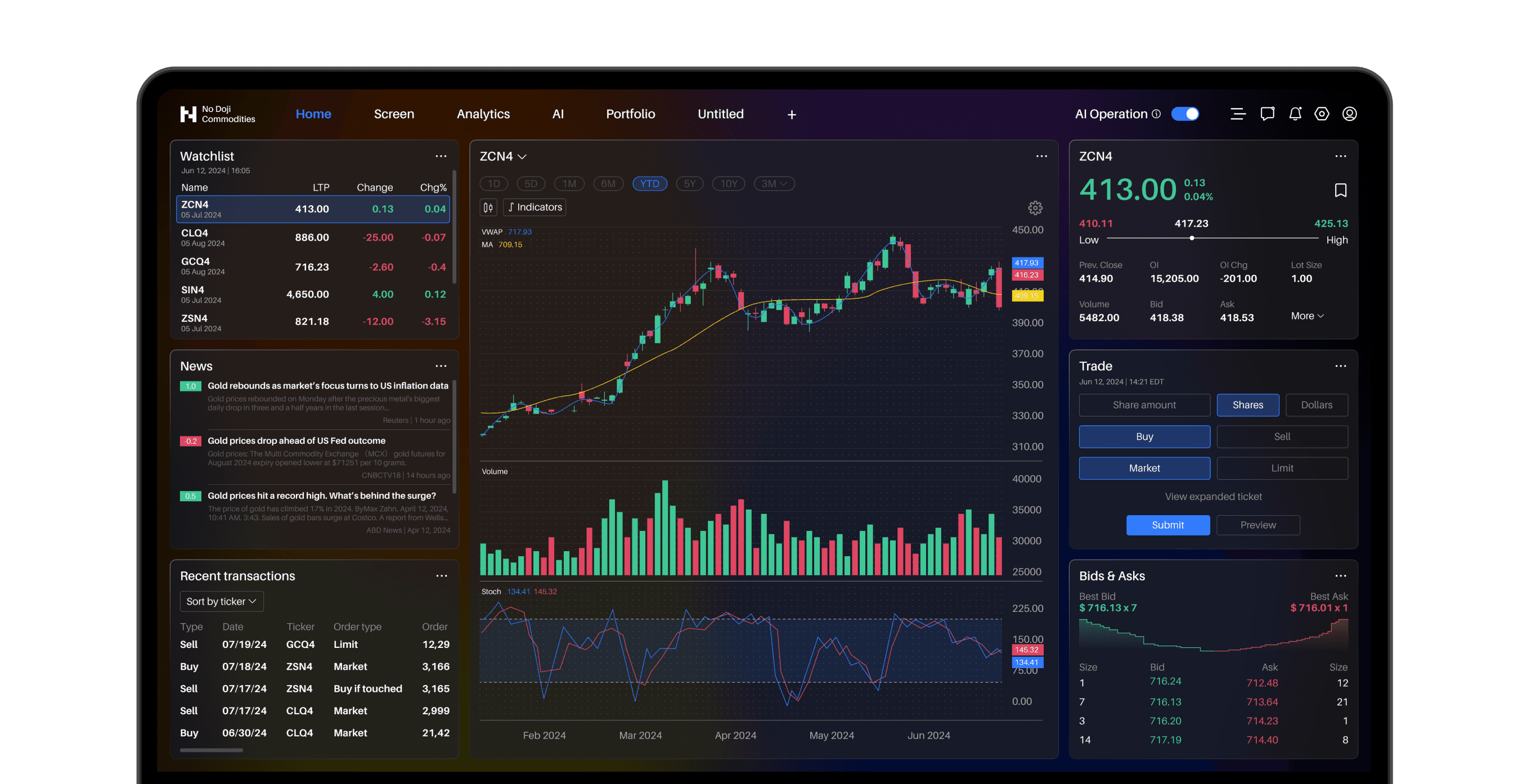Choose Limit order type

coord(1282,468)
